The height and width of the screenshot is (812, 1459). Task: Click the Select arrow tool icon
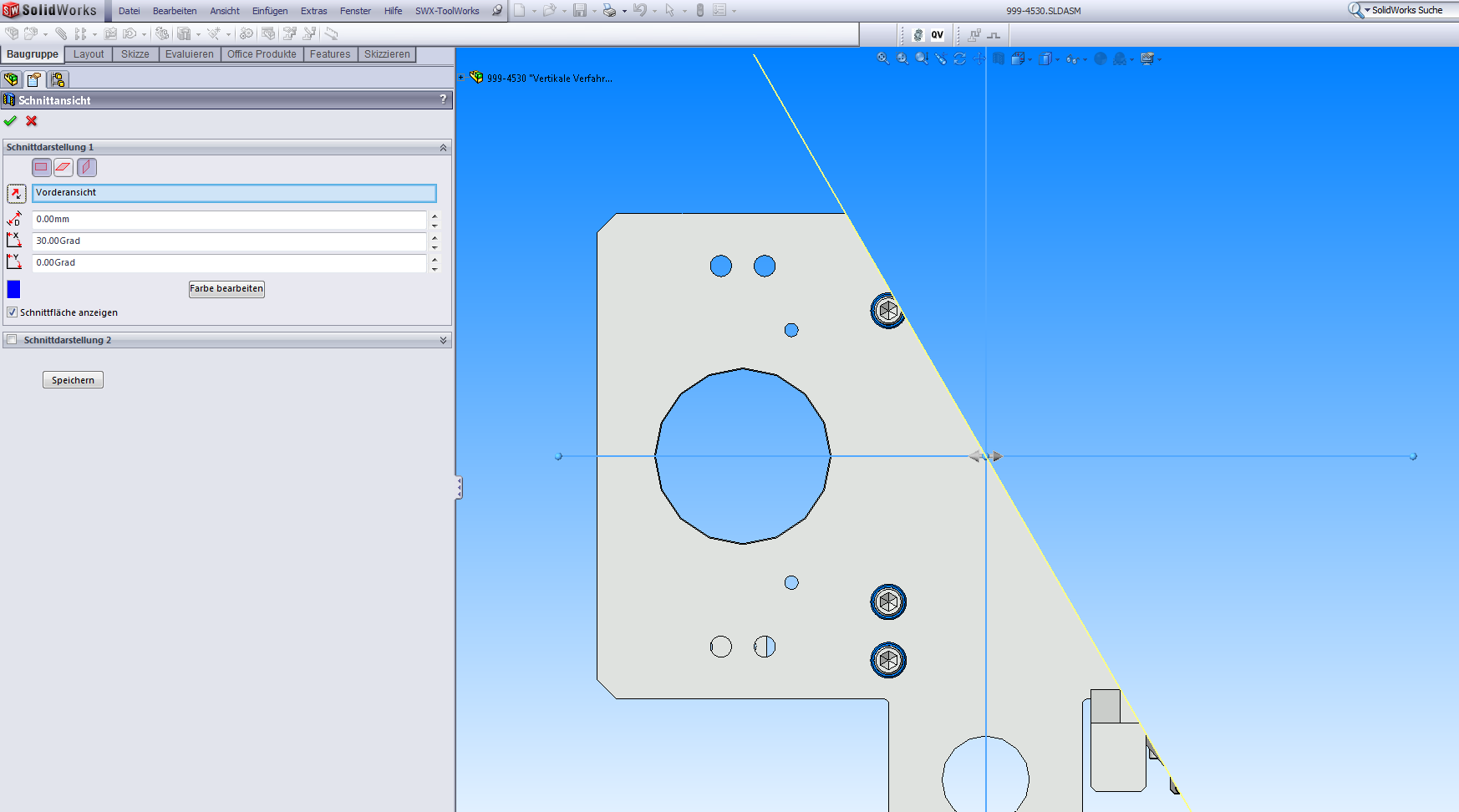point(669,11)
